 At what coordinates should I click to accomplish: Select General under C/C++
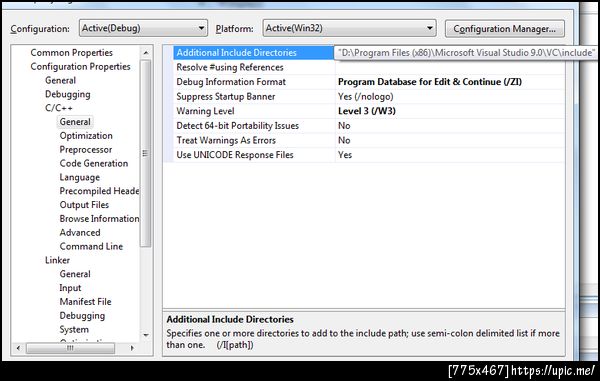75,122
